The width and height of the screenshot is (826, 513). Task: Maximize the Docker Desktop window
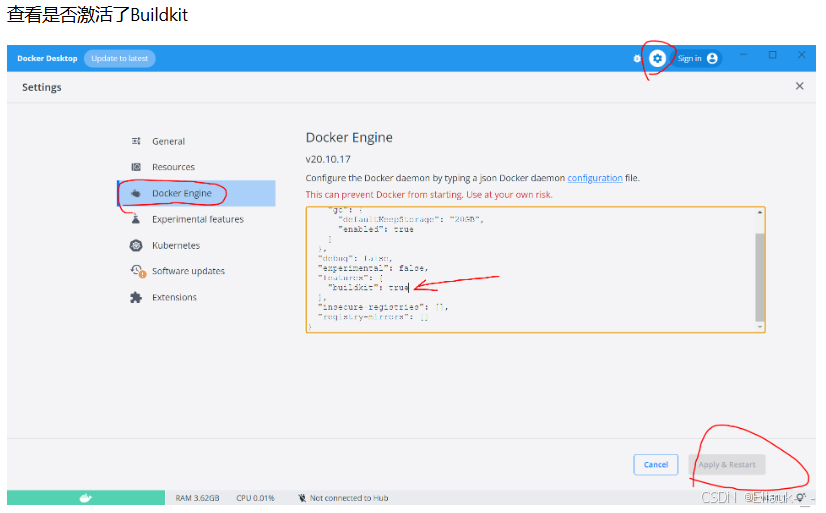[772, 54]
